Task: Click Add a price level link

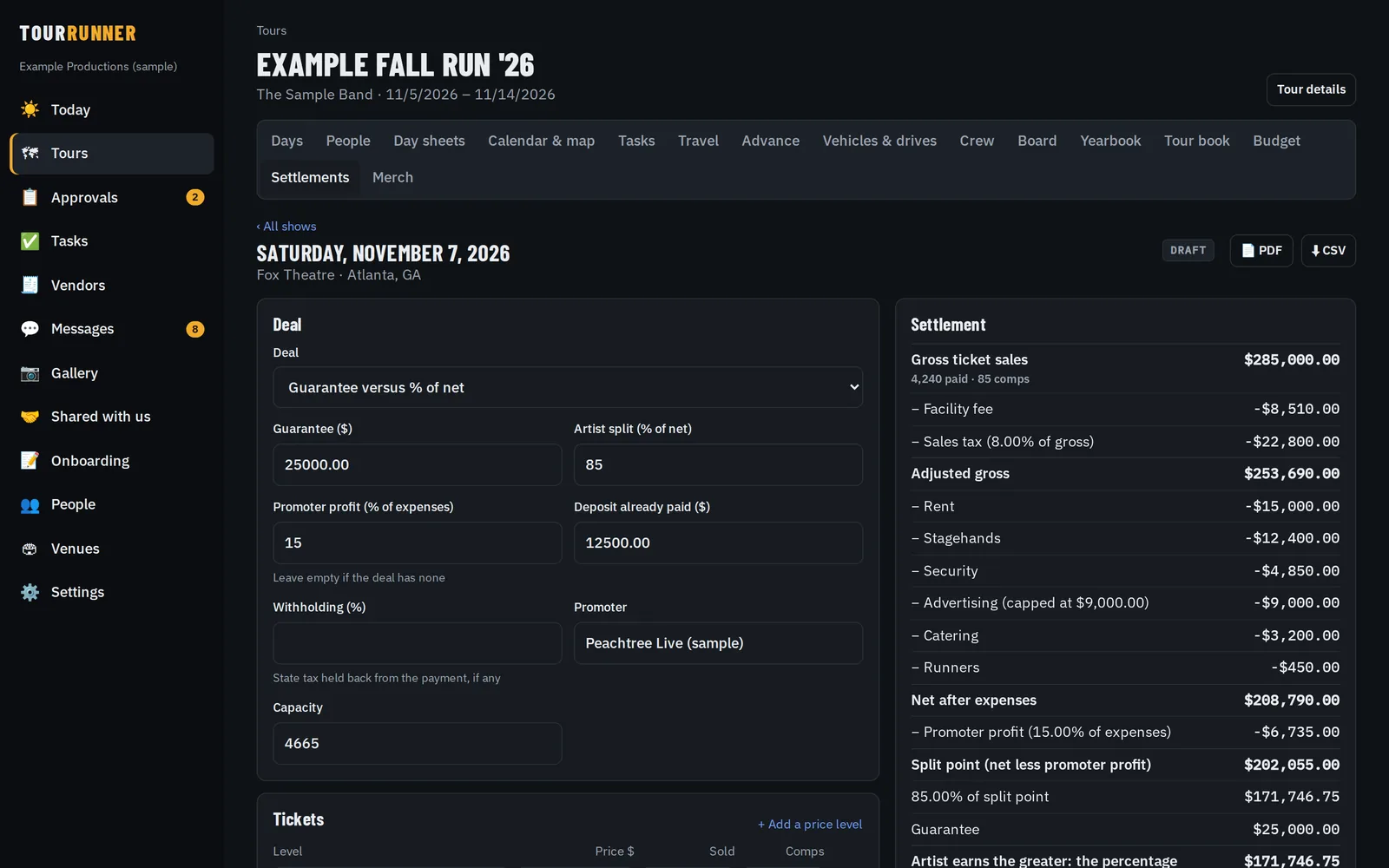Action: [810, 825]
